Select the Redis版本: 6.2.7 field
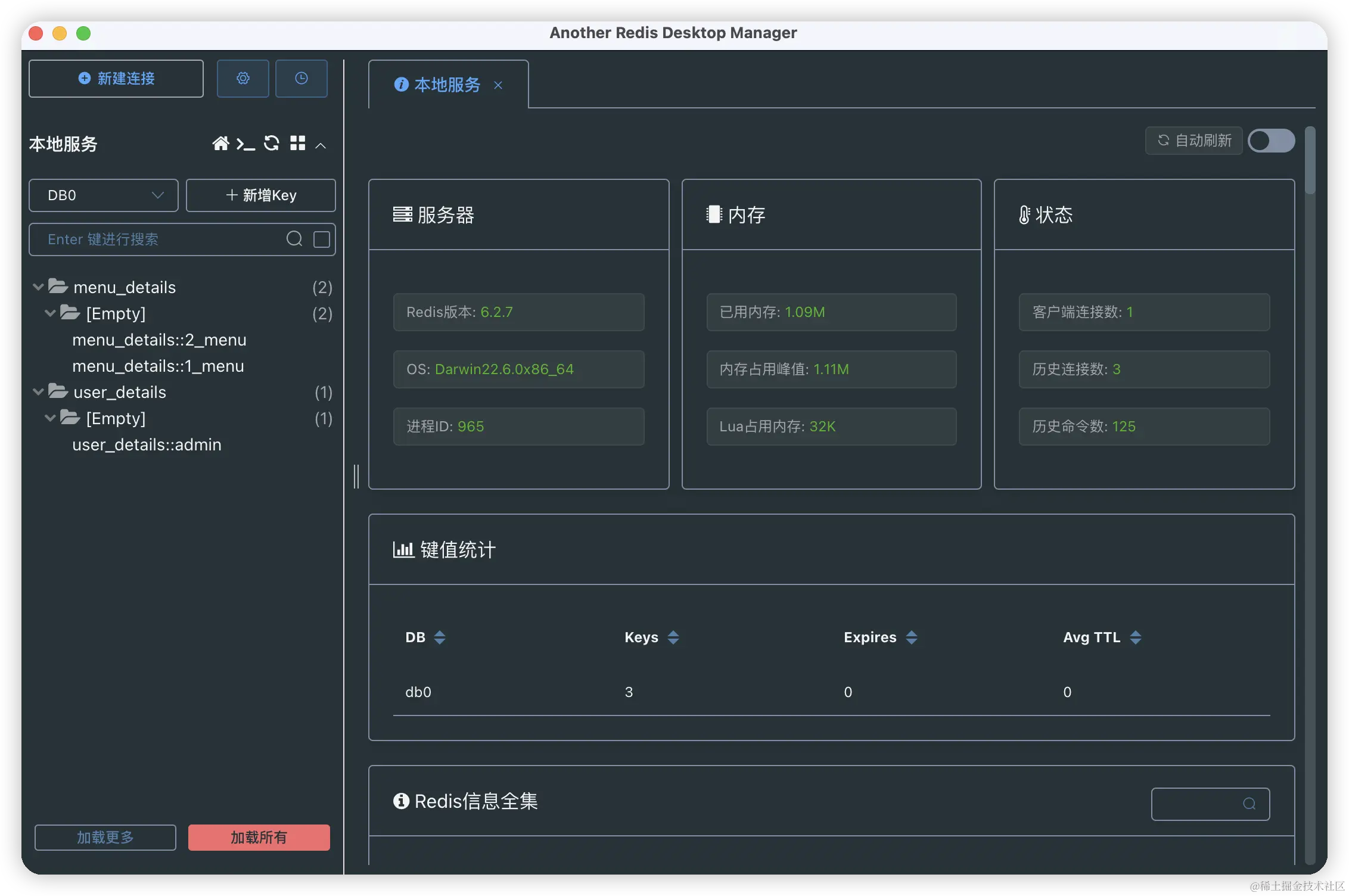The image size is (1349, 896). click(x=519, y=312)
